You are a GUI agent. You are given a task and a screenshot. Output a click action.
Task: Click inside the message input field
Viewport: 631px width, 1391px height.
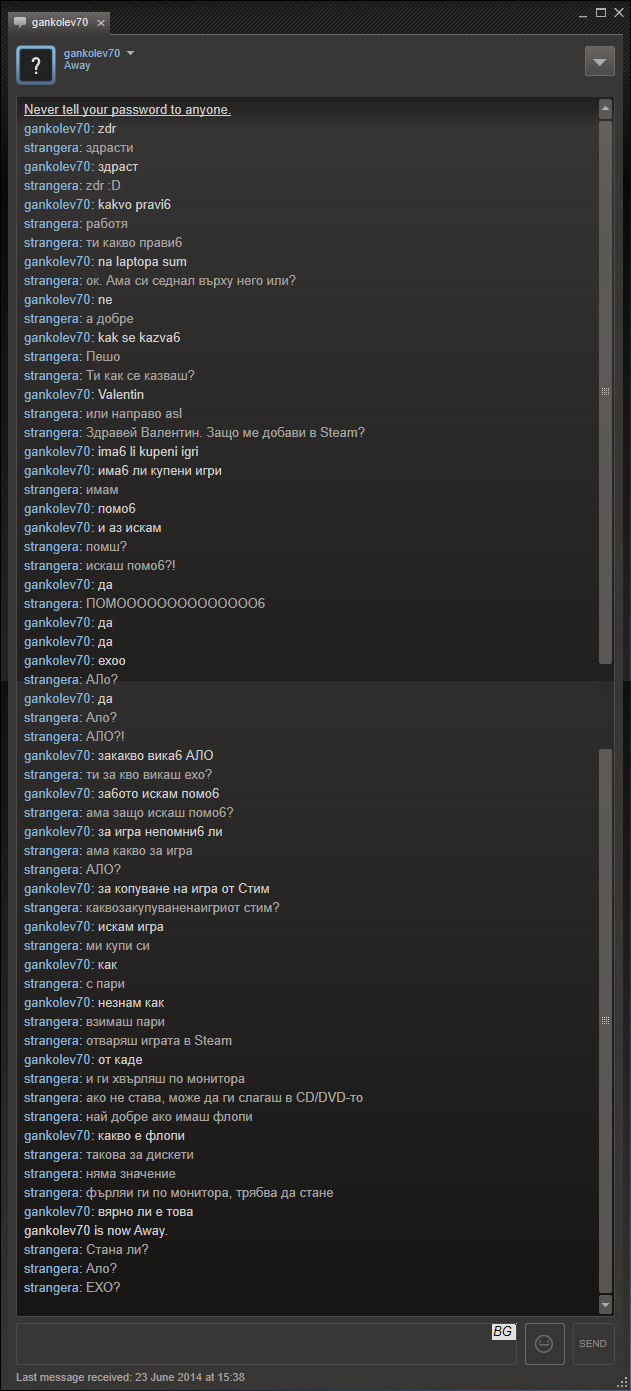coord(266,1343)
